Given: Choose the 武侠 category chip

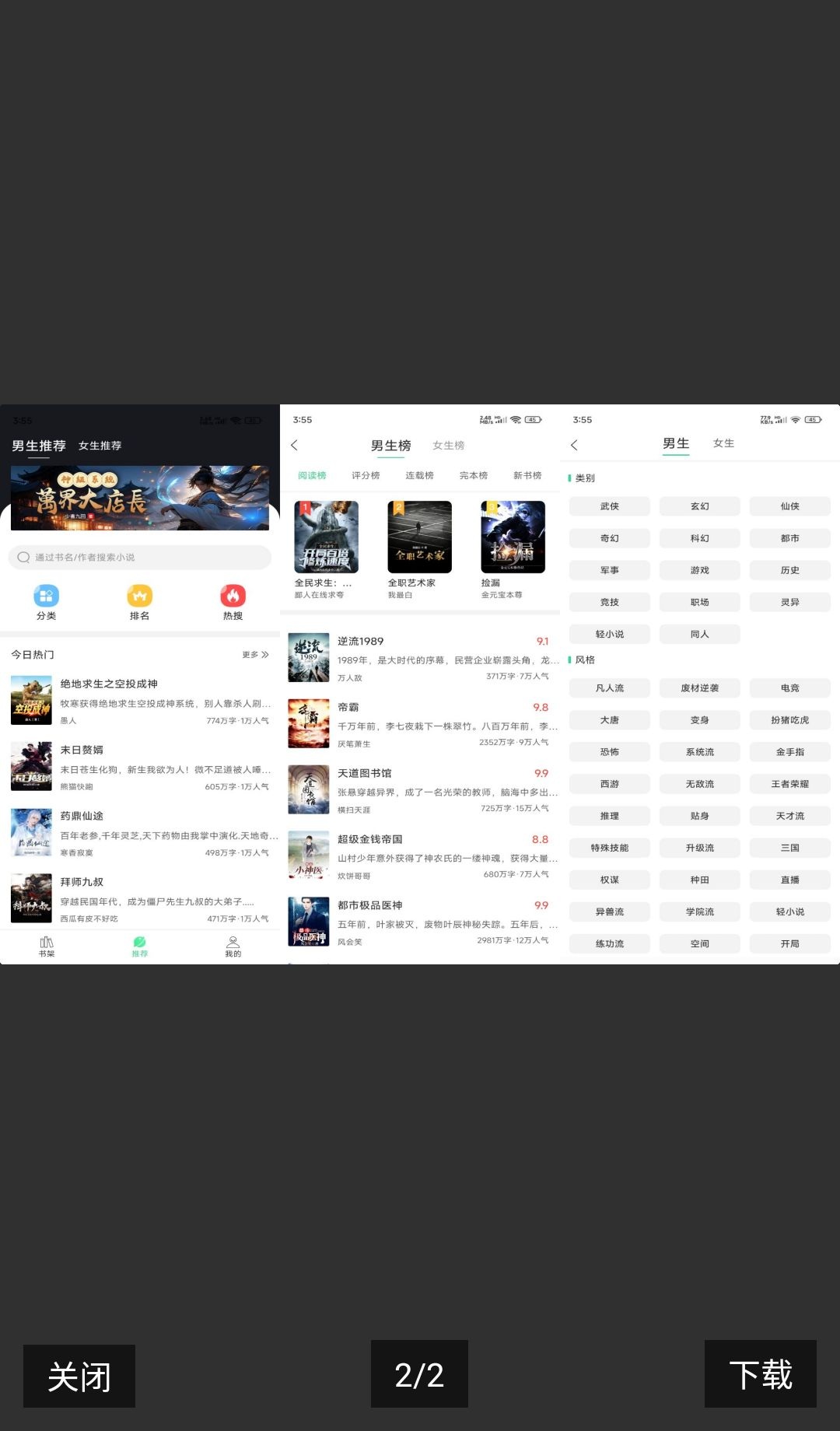Looking at the screenshot, I should pos(610,506).
